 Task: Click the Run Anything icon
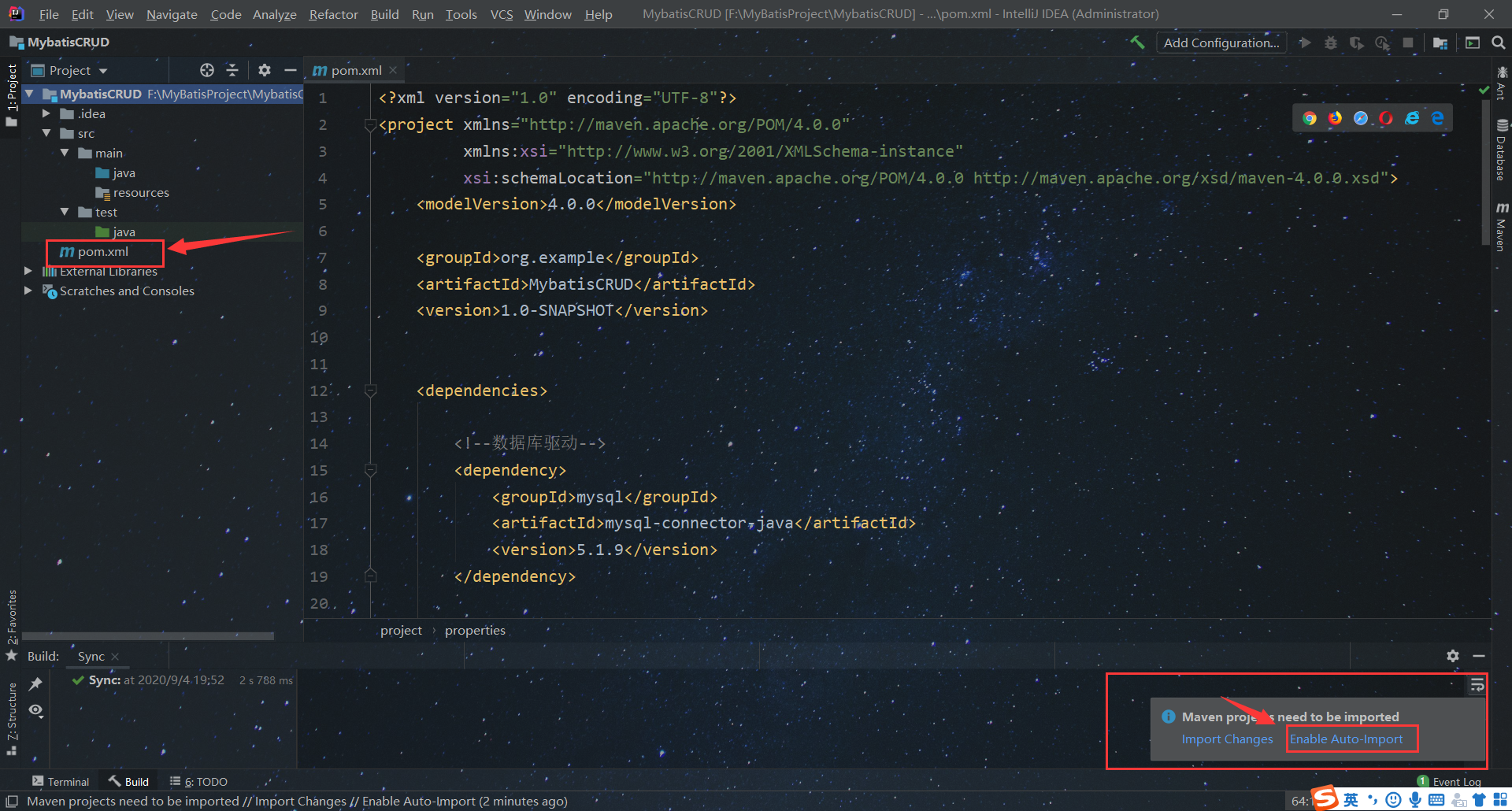pos(1473,43)
